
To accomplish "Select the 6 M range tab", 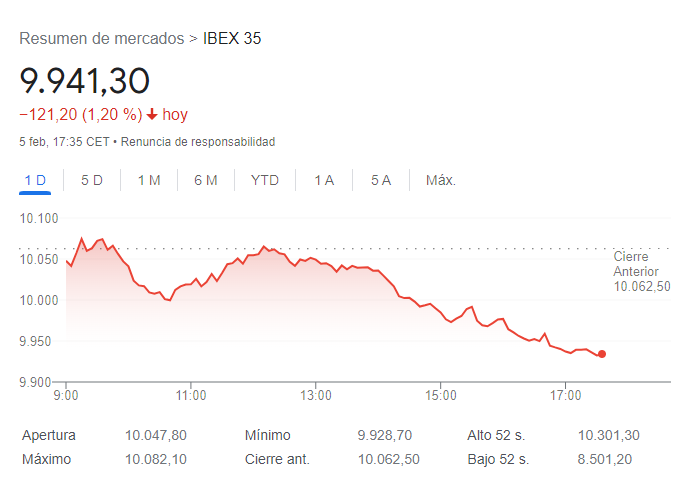I will pyautogui.click(x=206, y=180).
